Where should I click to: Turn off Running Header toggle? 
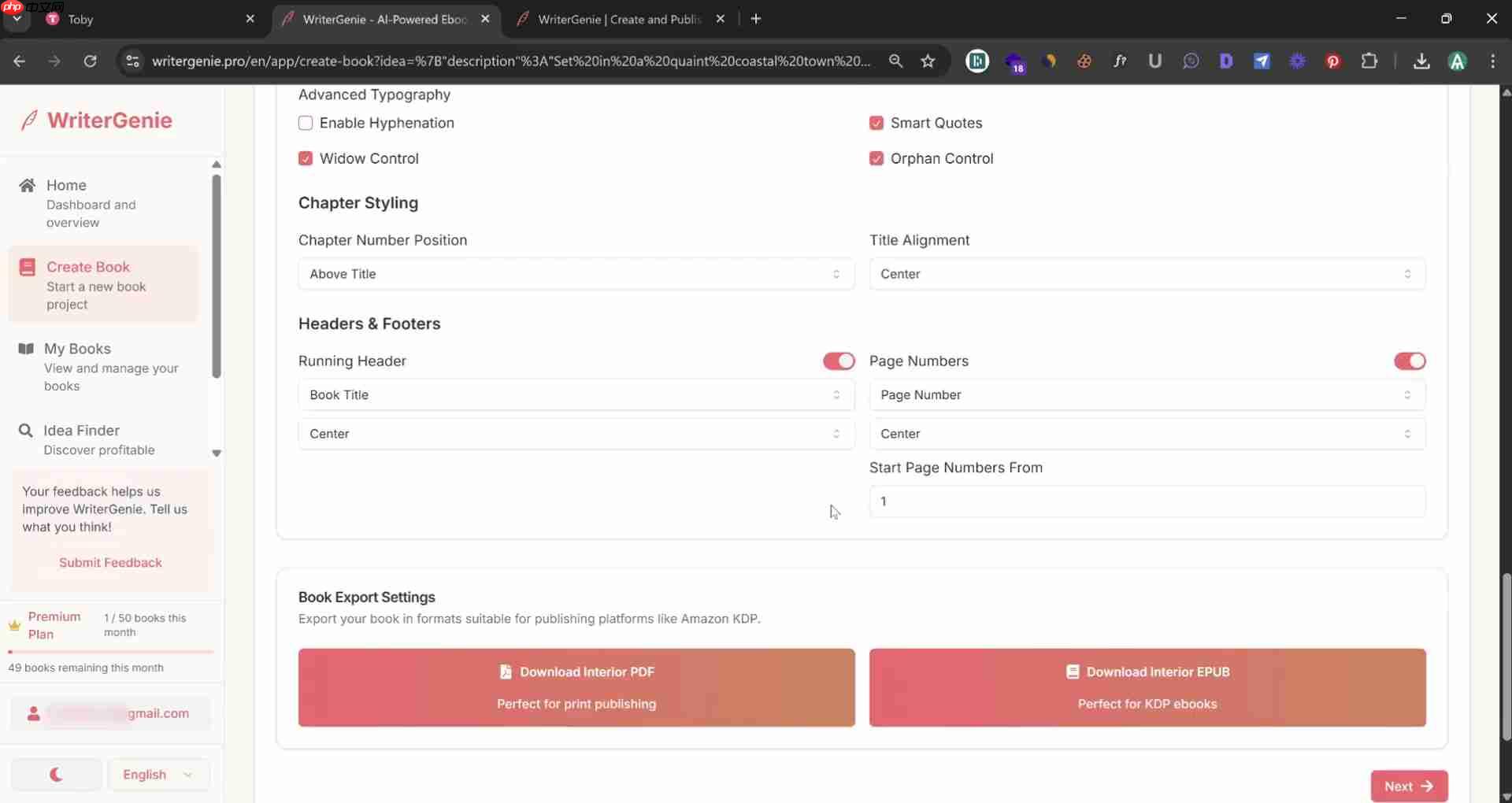coord(839,361)
